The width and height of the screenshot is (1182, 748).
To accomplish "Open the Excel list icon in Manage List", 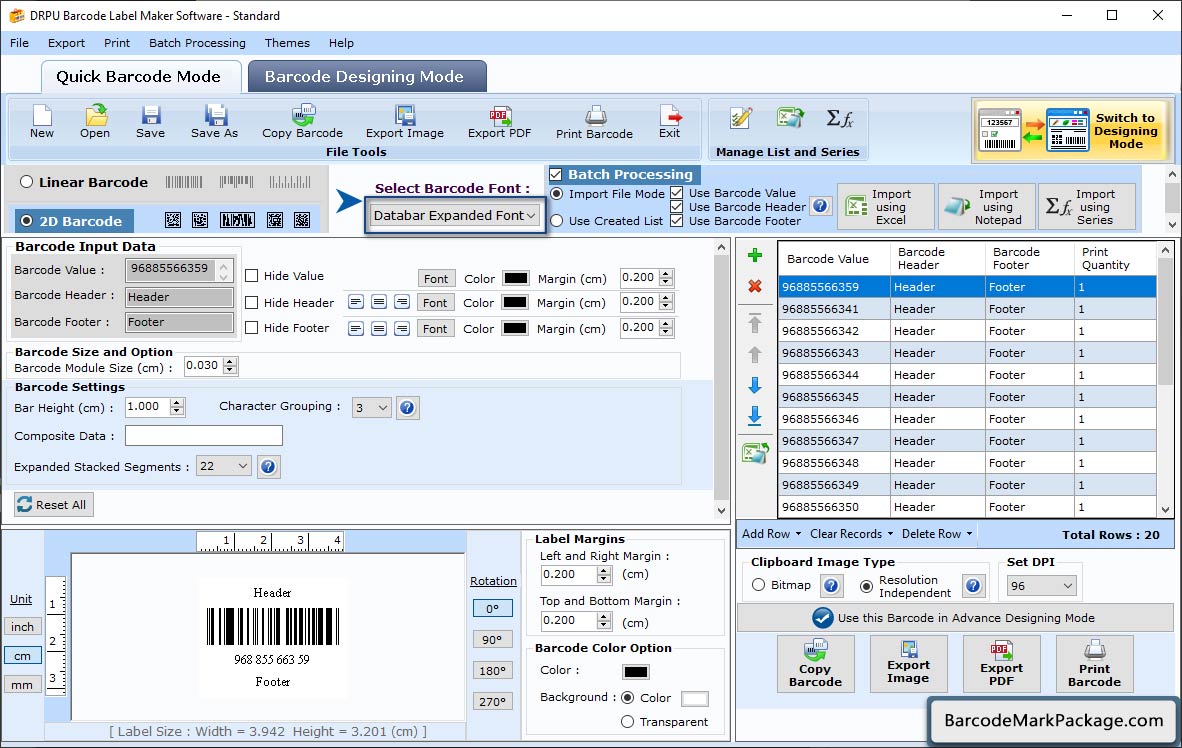I will (x=790, y=118).
